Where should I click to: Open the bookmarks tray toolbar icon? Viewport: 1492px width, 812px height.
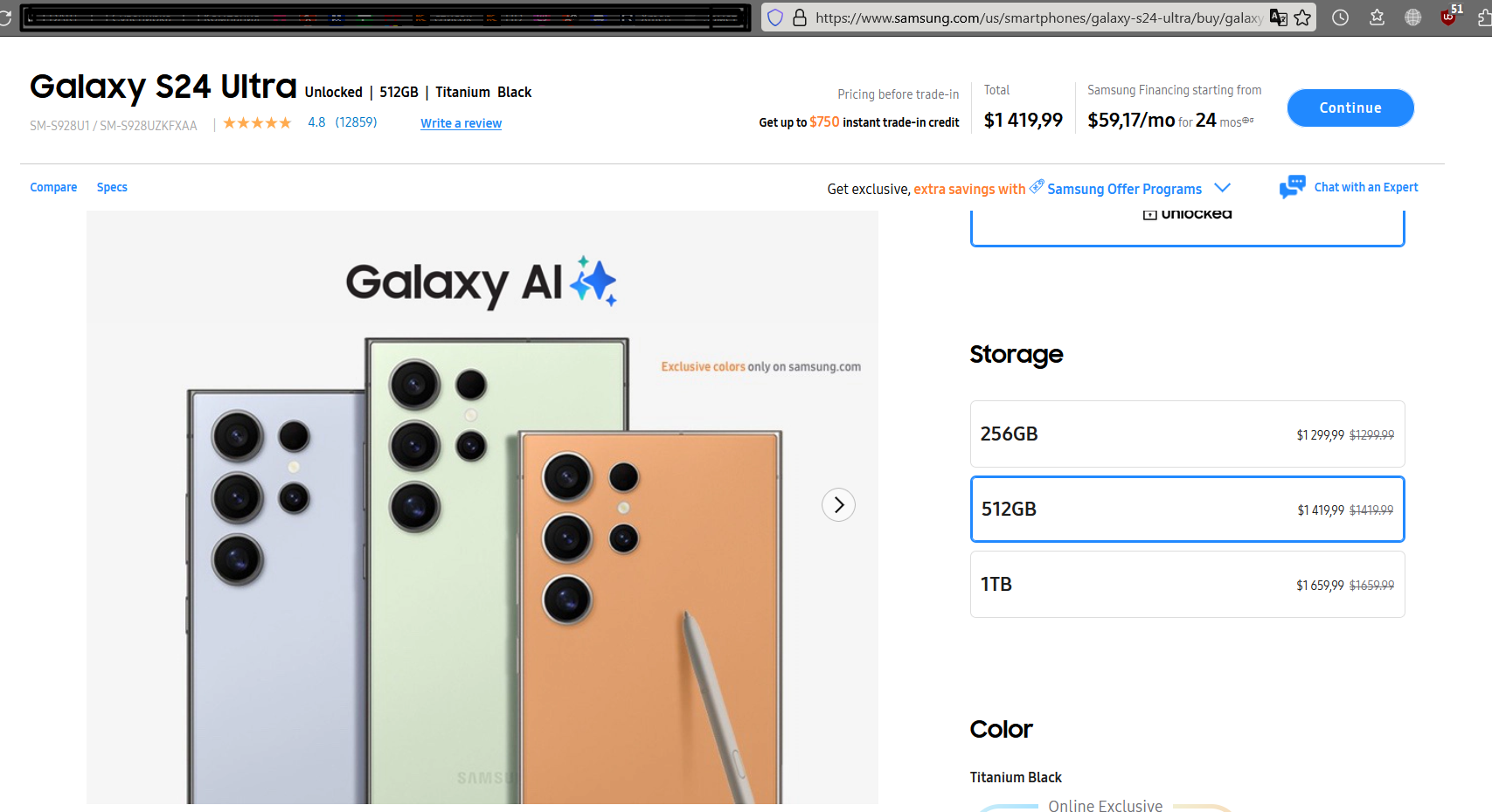tap(1377, 17)
